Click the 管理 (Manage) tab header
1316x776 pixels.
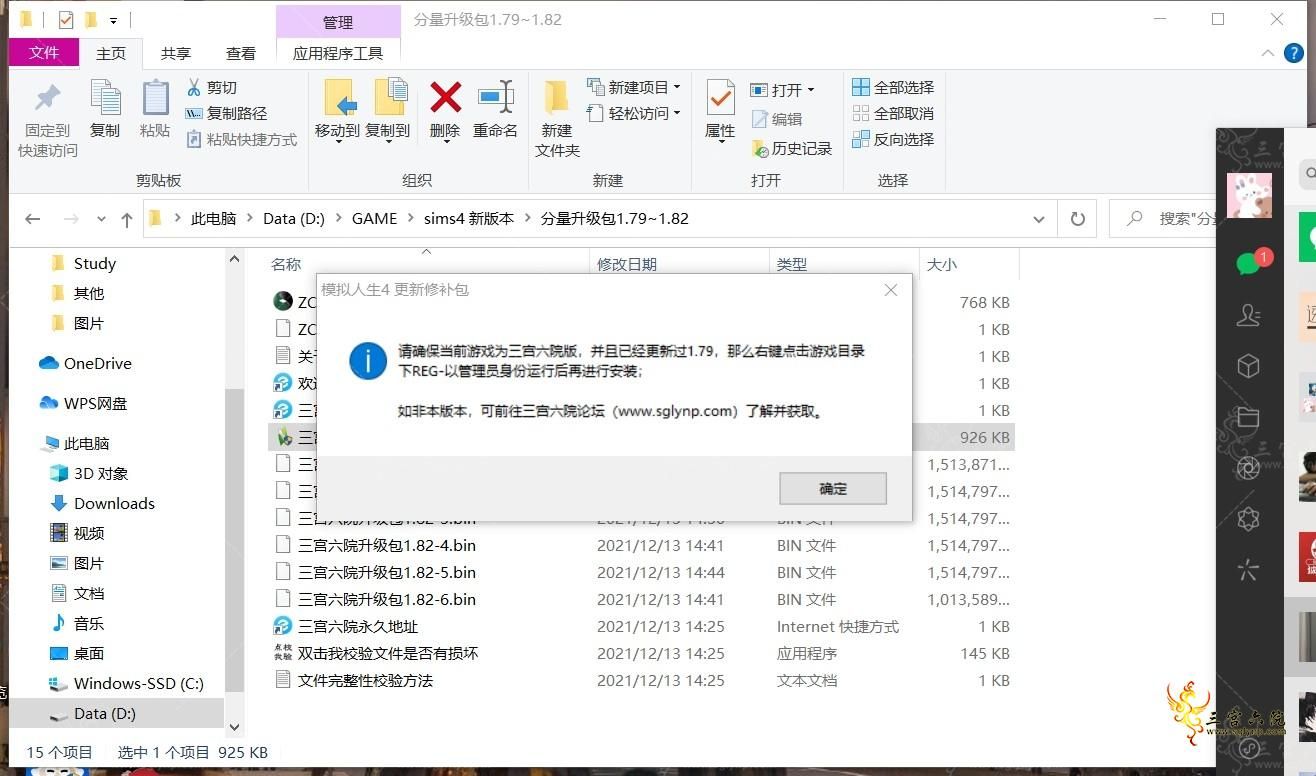338,21
